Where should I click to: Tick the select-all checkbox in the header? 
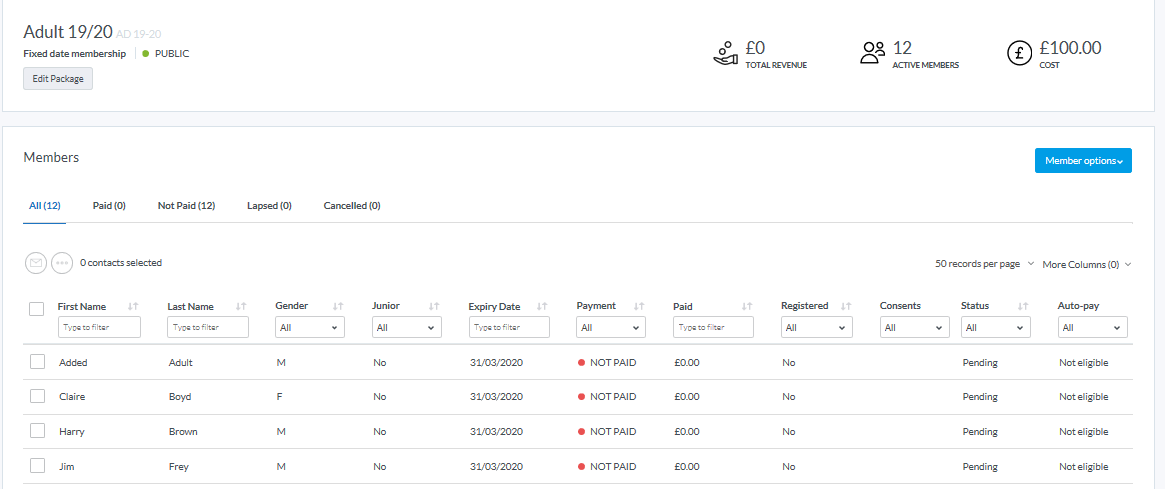click(37, 309)
